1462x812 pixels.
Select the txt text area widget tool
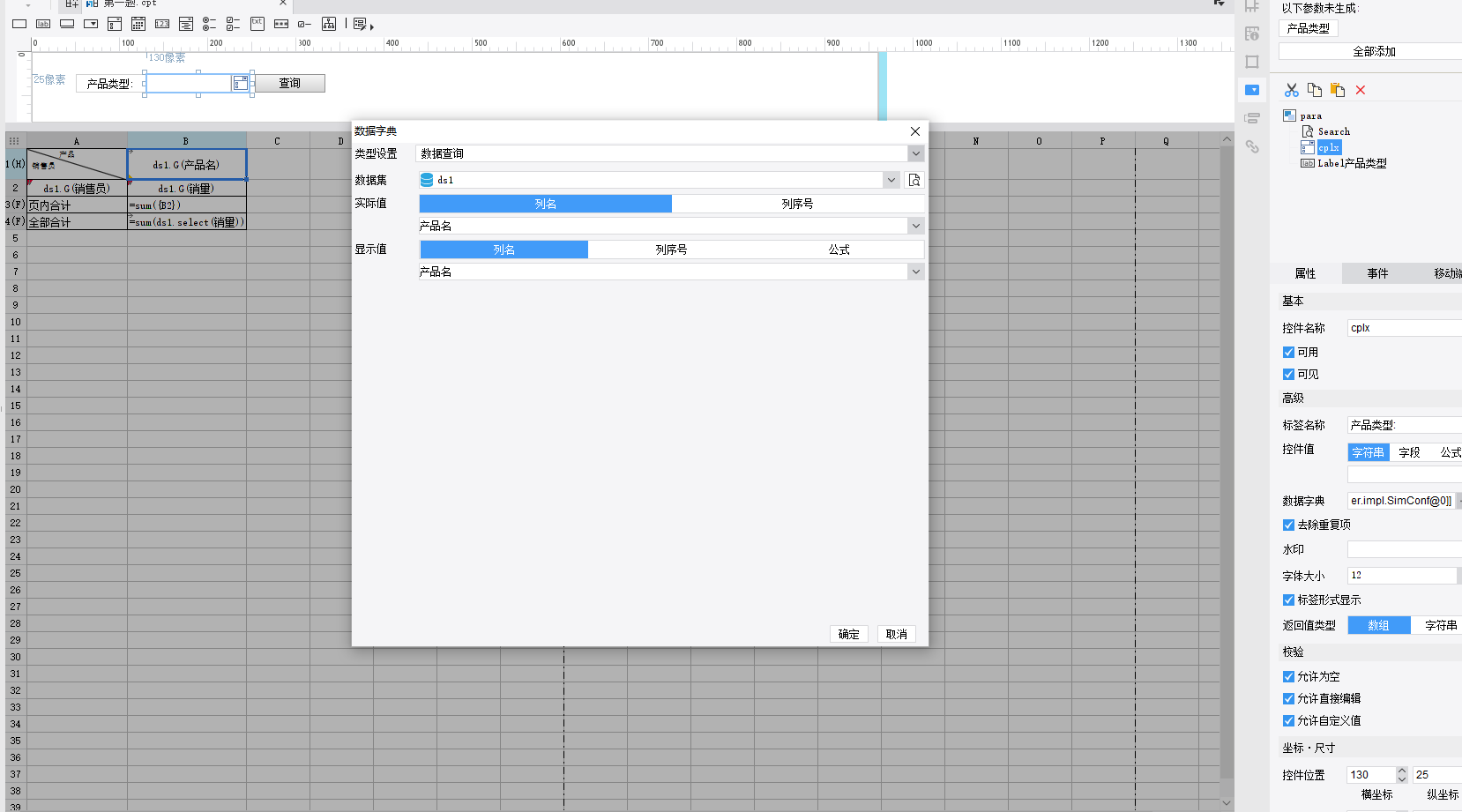pos(257,24)
